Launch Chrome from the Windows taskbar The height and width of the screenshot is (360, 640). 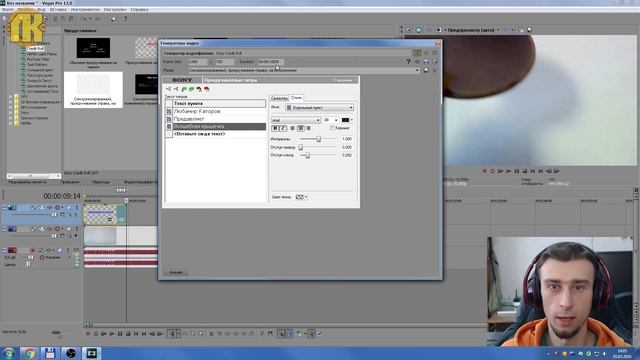point(29,353)
